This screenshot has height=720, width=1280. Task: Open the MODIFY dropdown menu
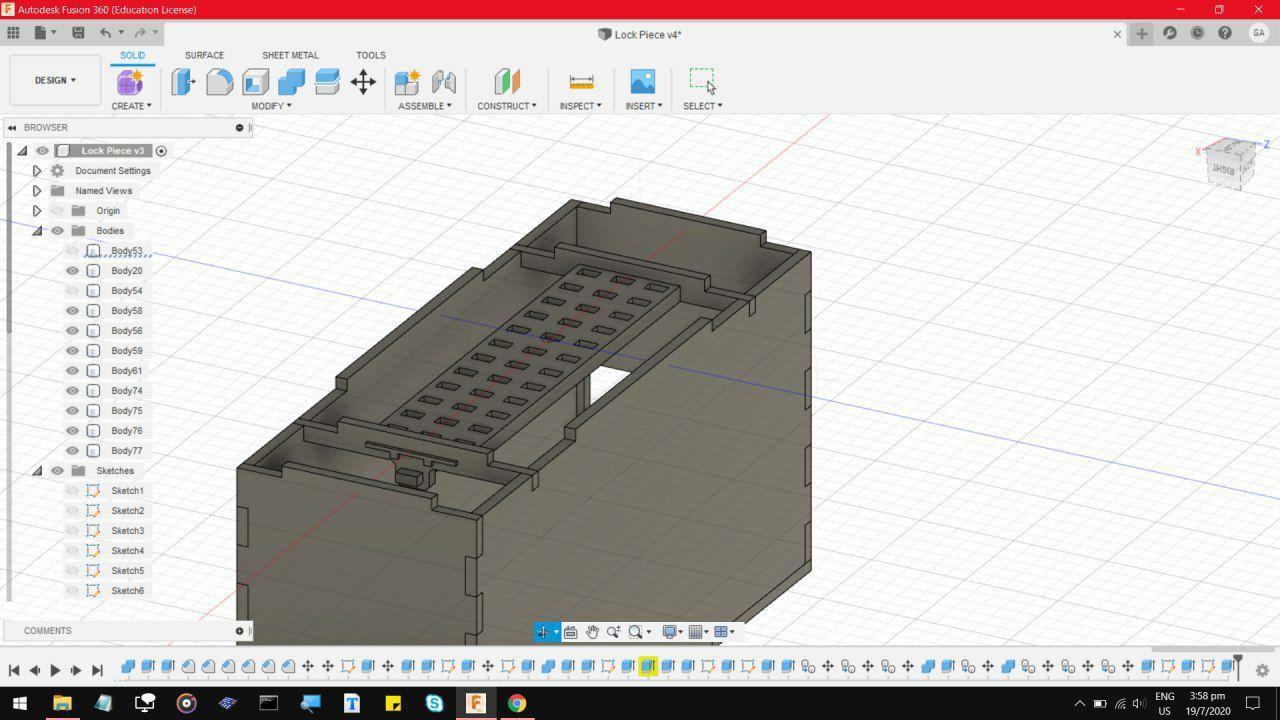[271, 106]
